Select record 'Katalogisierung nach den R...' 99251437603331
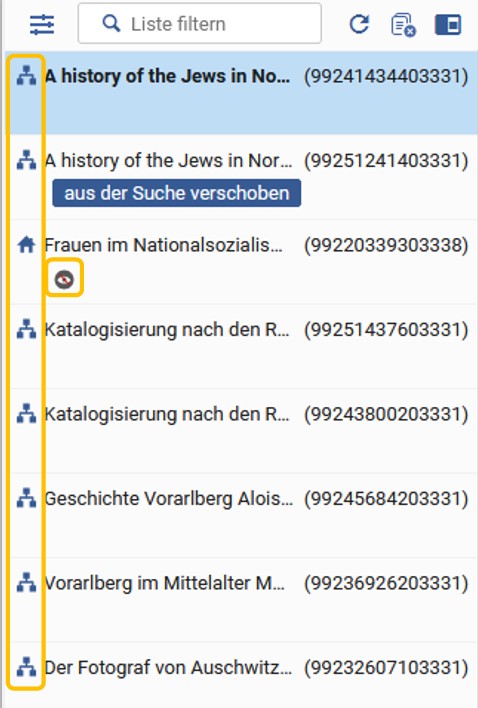The height and width of the screenshot is (708, 478). [x=244, y=346]
